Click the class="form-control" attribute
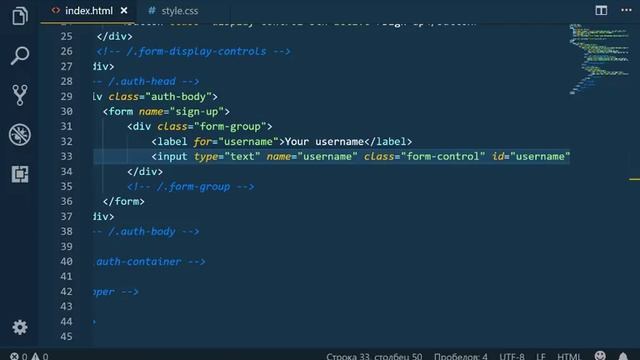 (424, 156)
